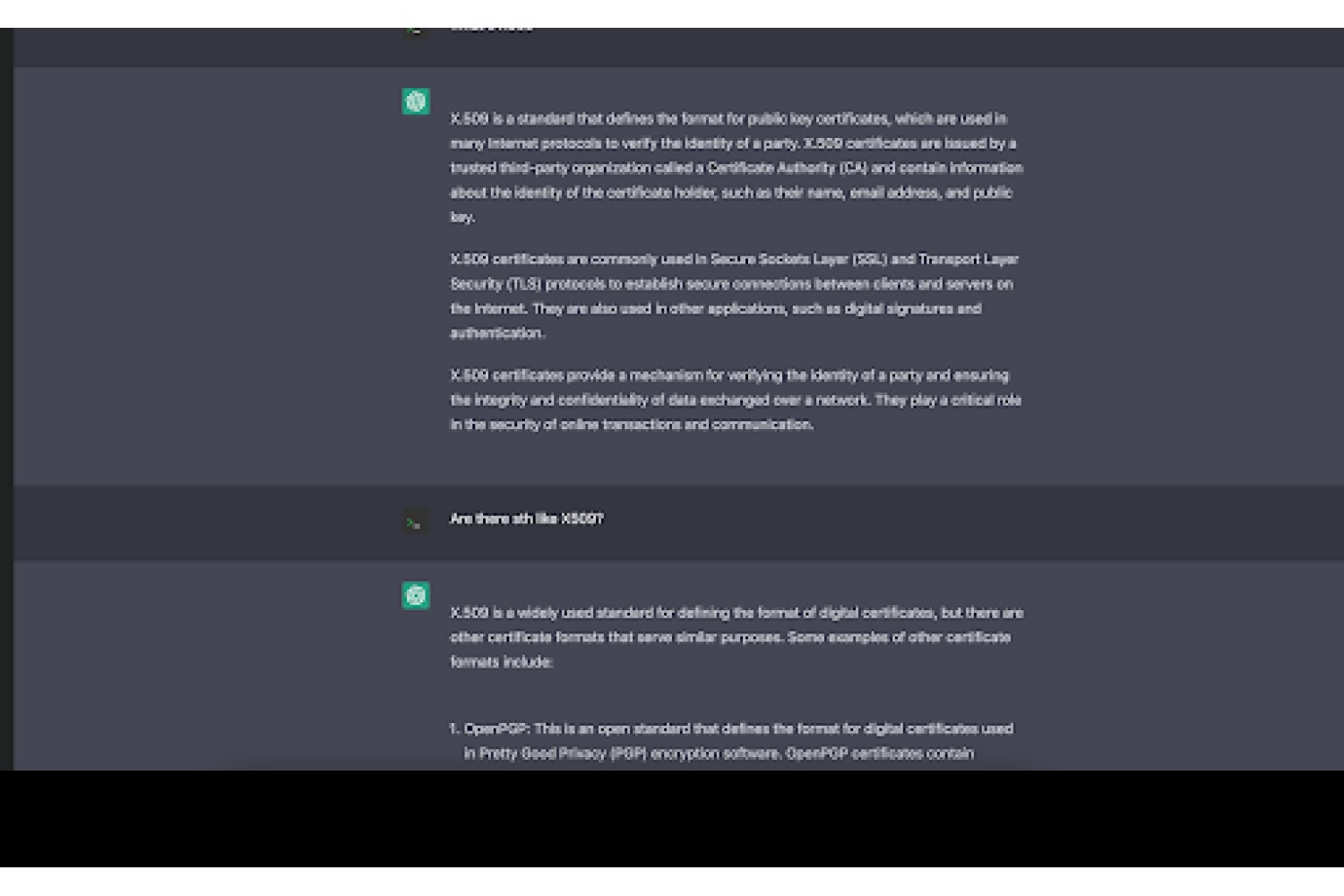Click the word 'key.' ending the first paragraph
Image resolution: width=1344 pixels, height=896 pixels.
point(462,217)
